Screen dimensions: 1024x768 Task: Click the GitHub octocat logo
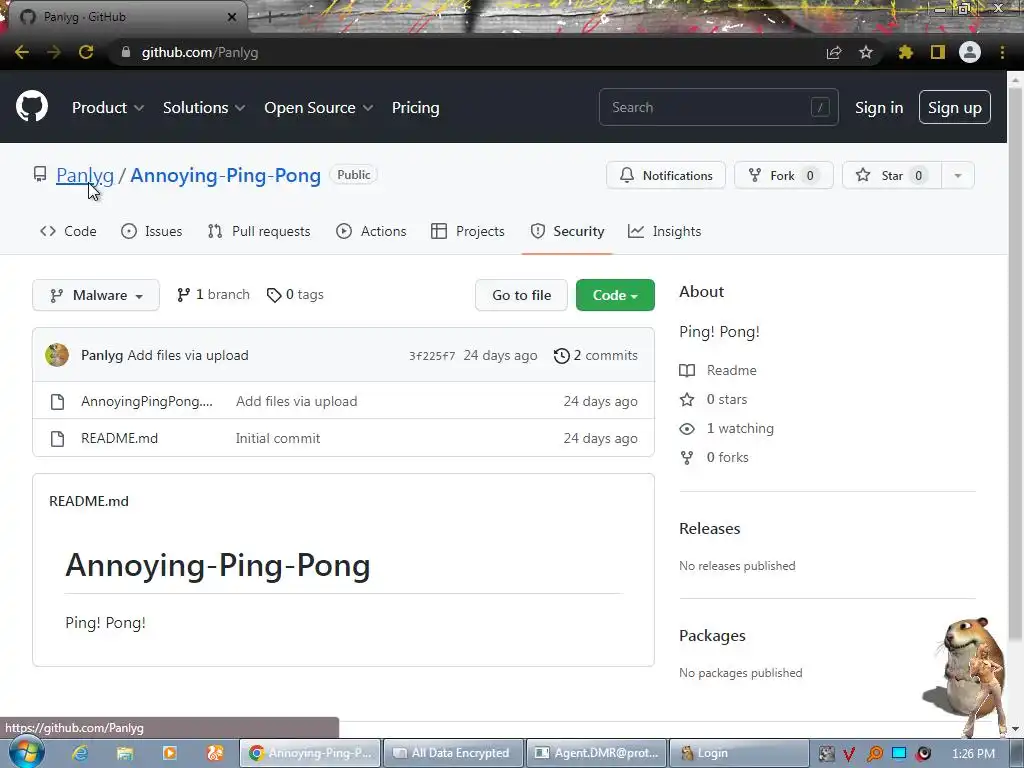(x=32, y=106)
